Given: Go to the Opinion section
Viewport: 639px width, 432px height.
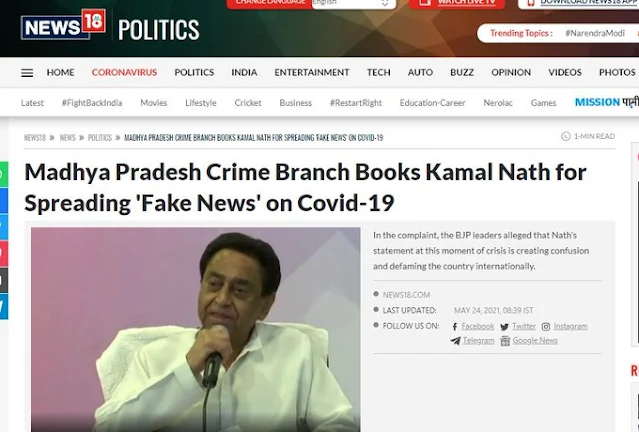Looking at the screenshot, I should 511,73.
